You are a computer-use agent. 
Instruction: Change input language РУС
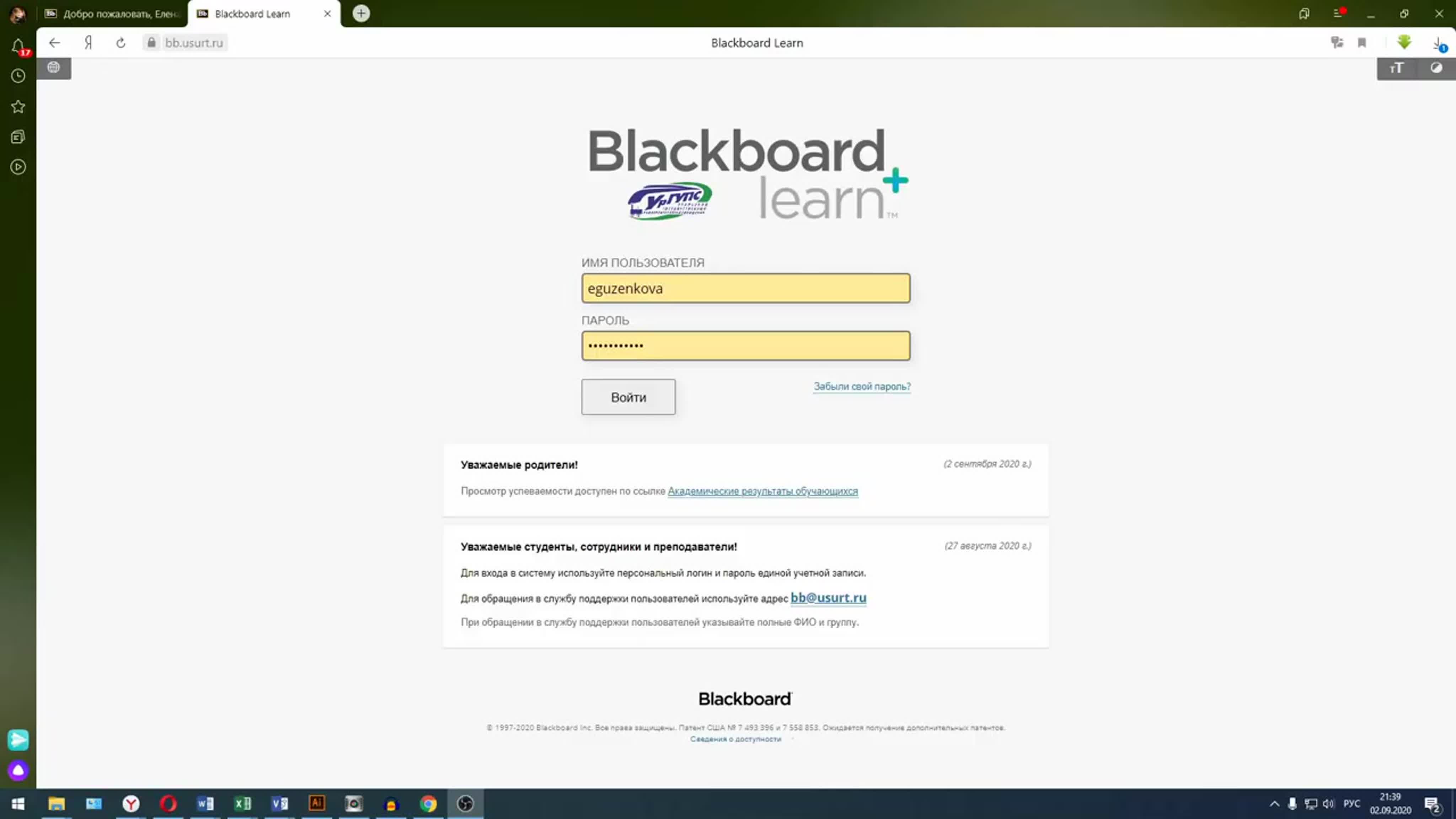(1352, 803)
